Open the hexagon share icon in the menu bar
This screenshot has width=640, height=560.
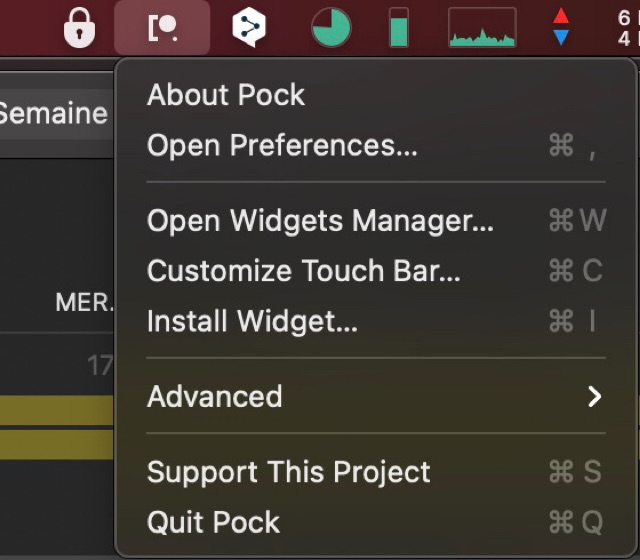coord(248,28)
